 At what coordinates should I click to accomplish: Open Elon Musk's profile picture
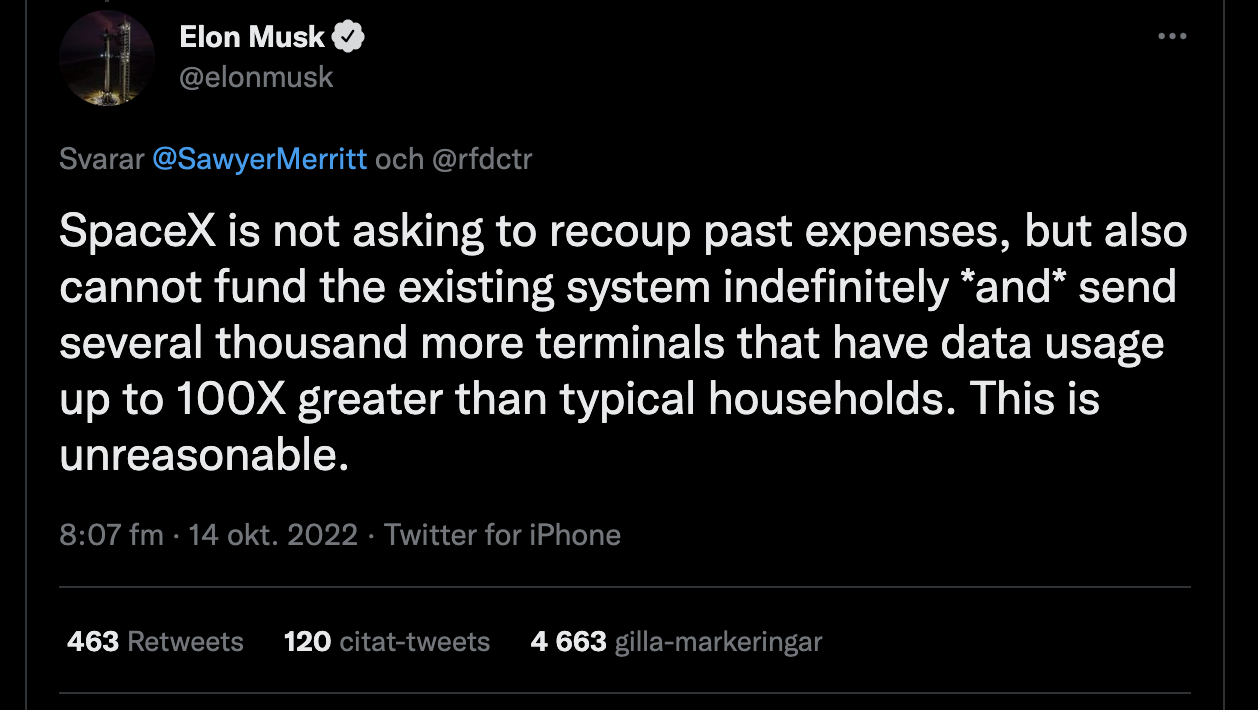tap(107, 58)
